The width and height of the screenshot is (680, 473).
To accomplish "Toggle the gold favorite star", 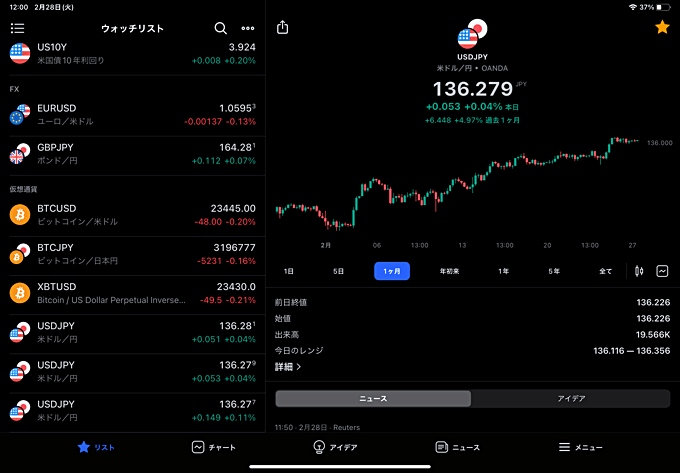I will pyautogui.click(x=662, y=27).
